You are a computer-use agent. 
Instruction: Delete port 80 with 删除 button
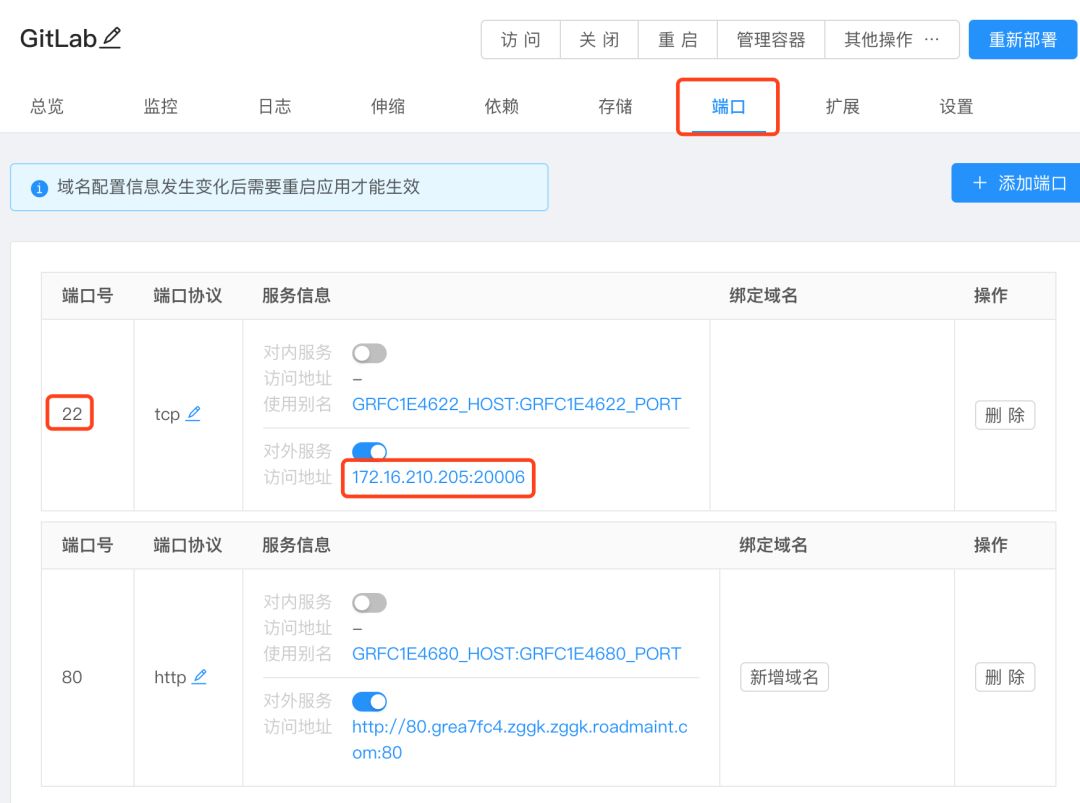click(x=1005, y=677)
